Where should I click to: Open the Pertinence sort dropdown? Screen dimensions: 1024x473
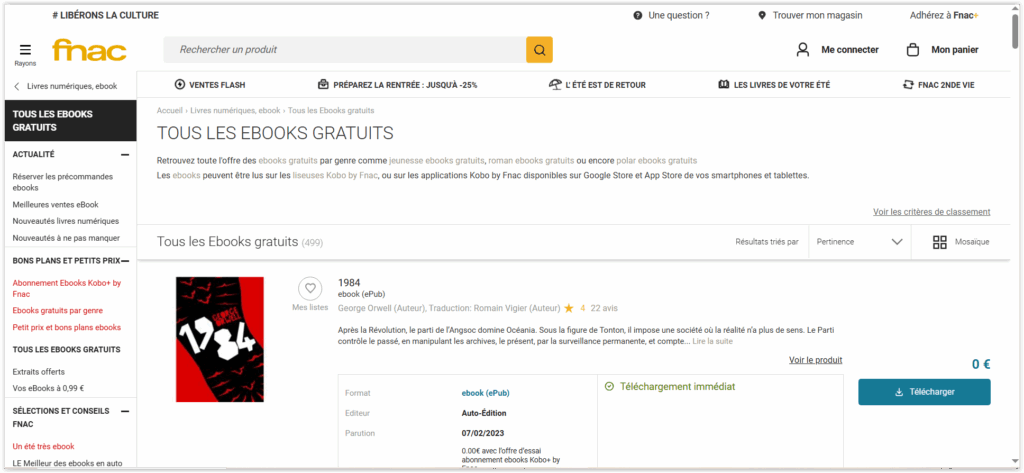tap(859, 242)
